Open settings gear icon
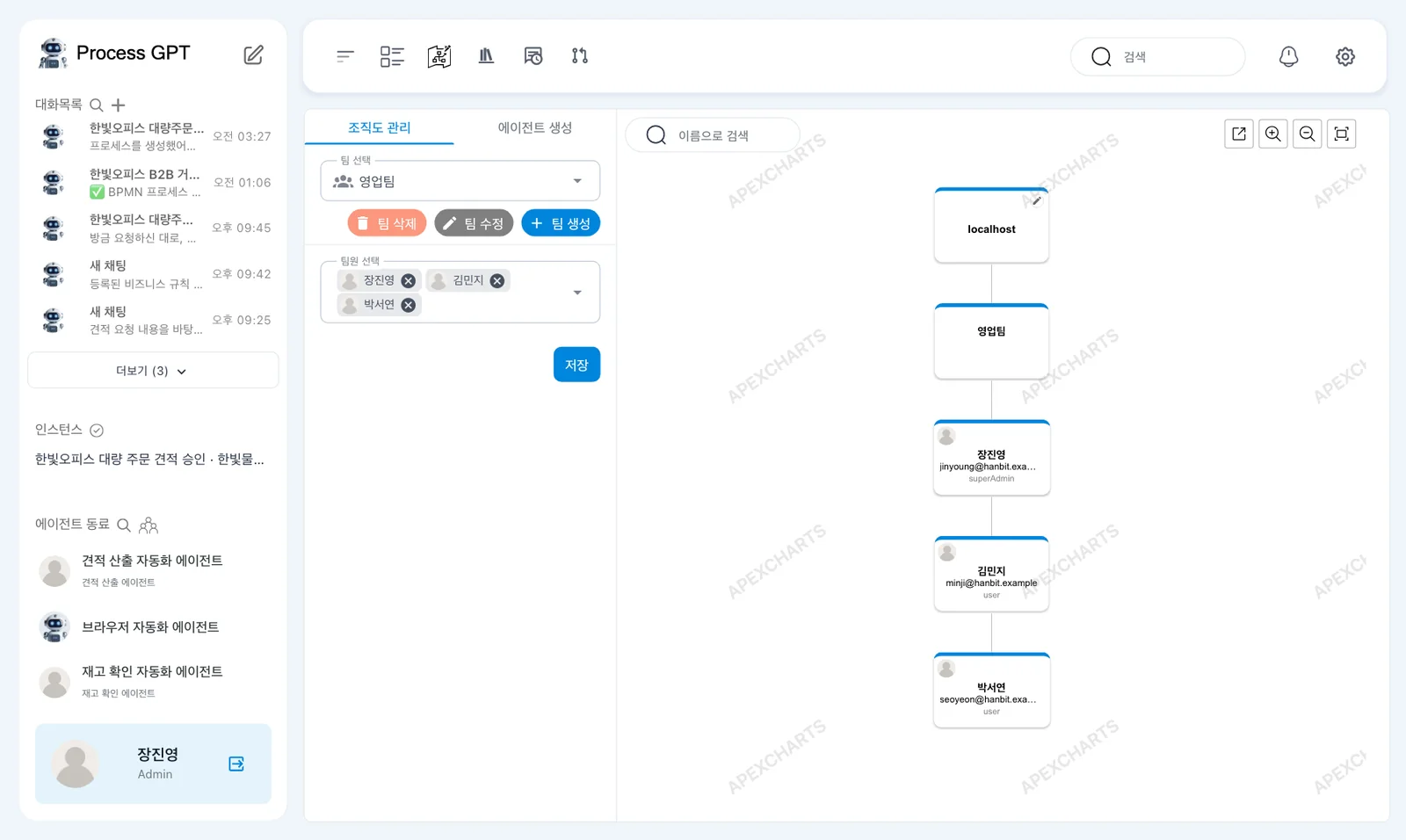1406x840 pixels. pos(1345,56)
